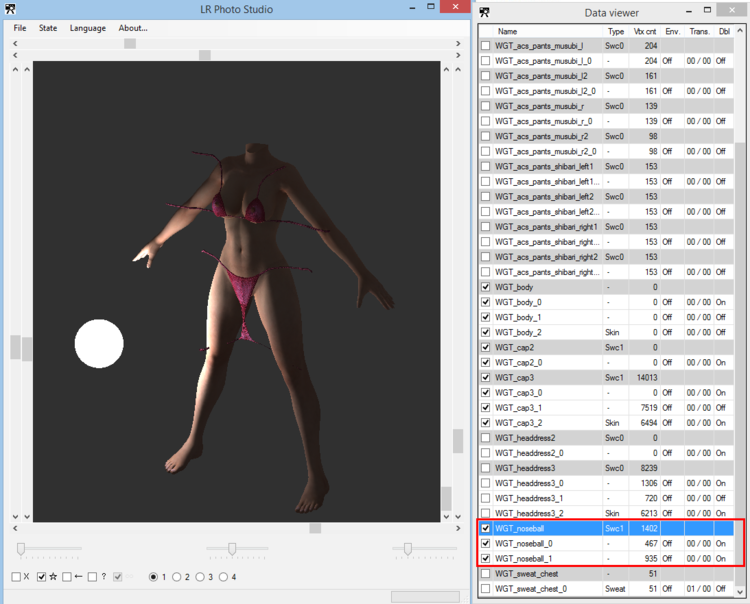Click the Data viewer scroll-down arrow
The height and width of the screenshot is (604, 750).
740,591
